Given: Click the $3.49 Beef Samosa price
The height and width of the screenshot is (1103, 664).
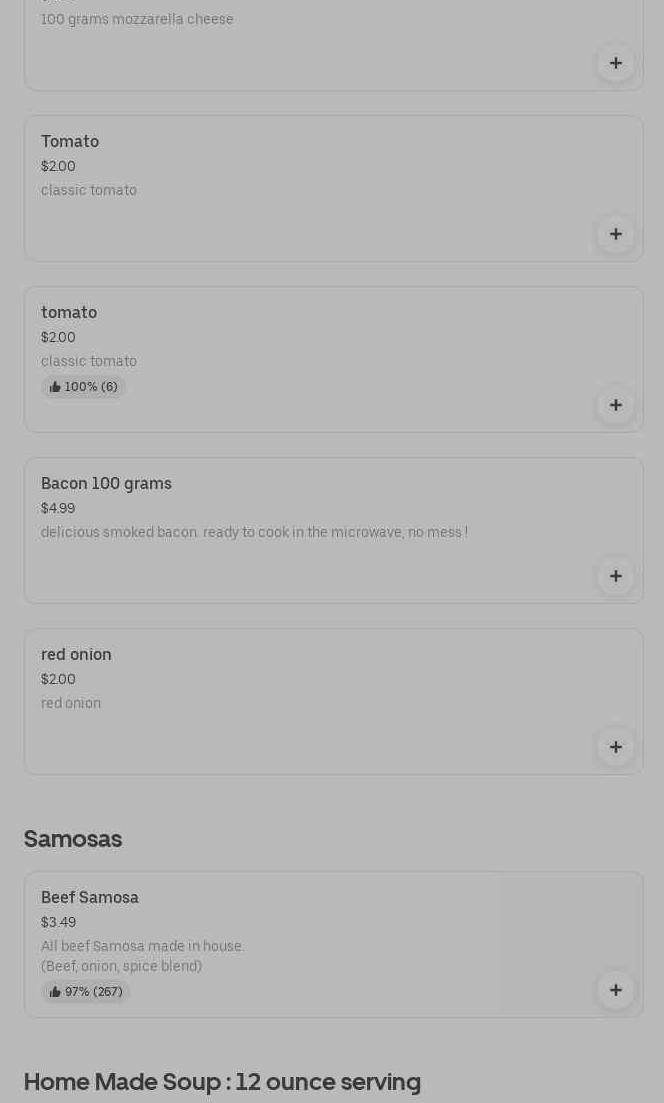Looking at the screenshot, I should pyautogui.click(x=58, y=923).
